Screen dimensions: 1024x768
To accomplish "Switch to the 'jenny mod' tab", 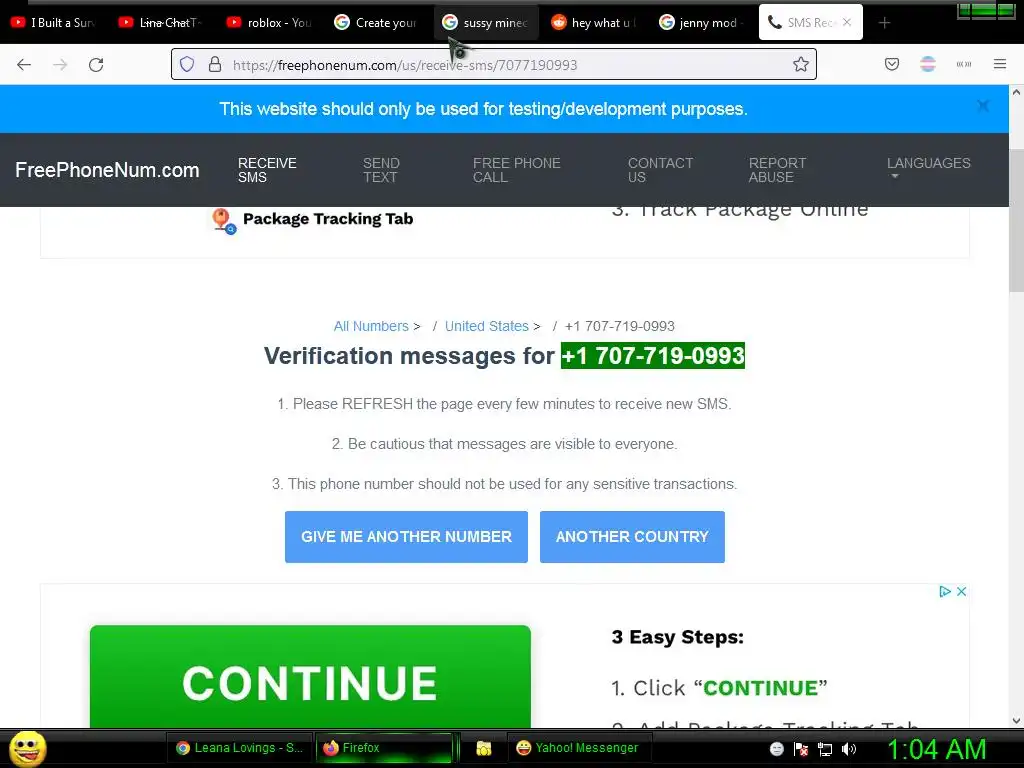I will (703, 23).
